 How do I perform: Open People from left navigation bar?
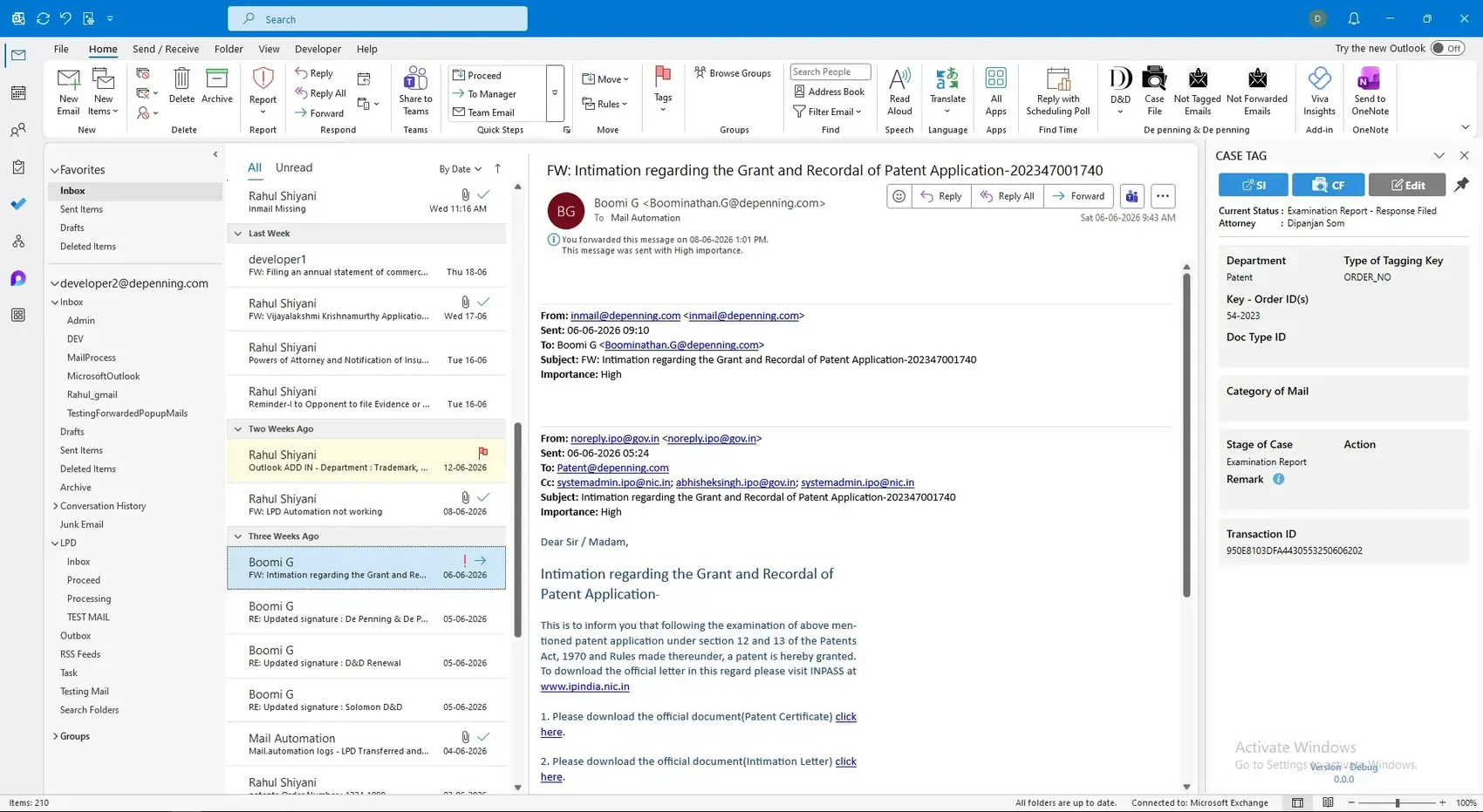coord(18,130)
